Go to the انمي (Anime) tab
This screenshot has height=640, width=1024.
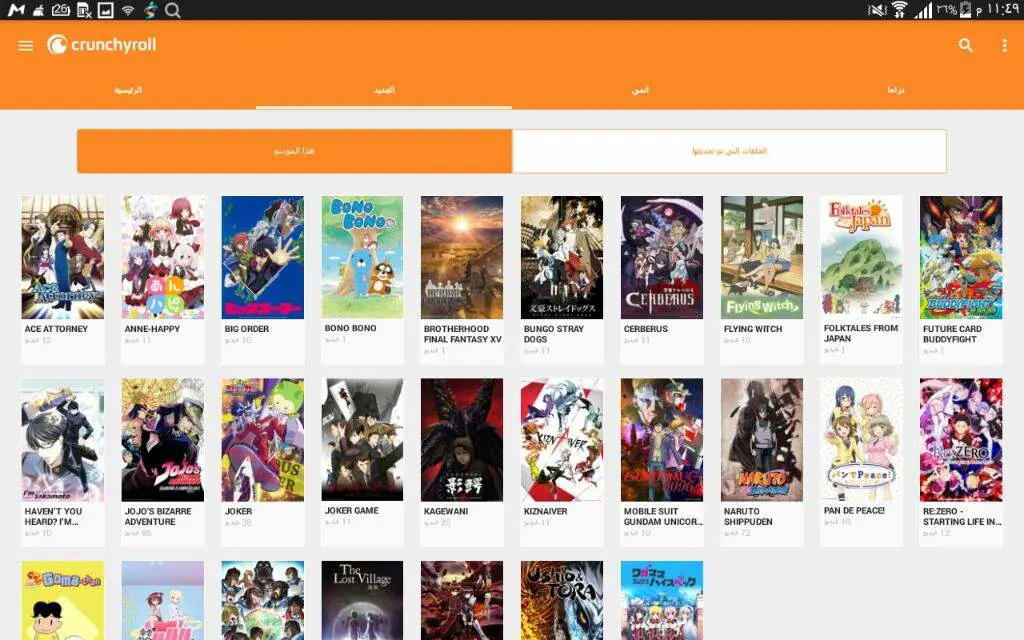point(640,90)
